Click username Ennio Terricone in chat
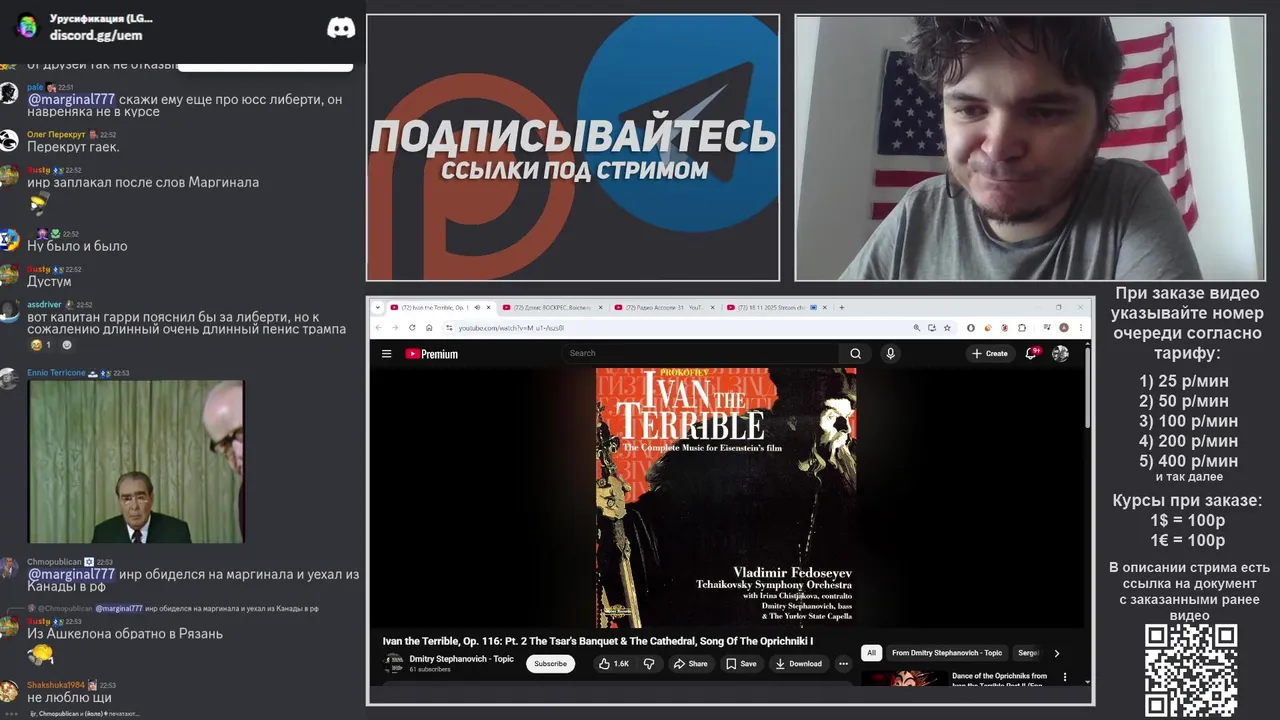The width and height of the screenshot is (1280, 720). 56,373
